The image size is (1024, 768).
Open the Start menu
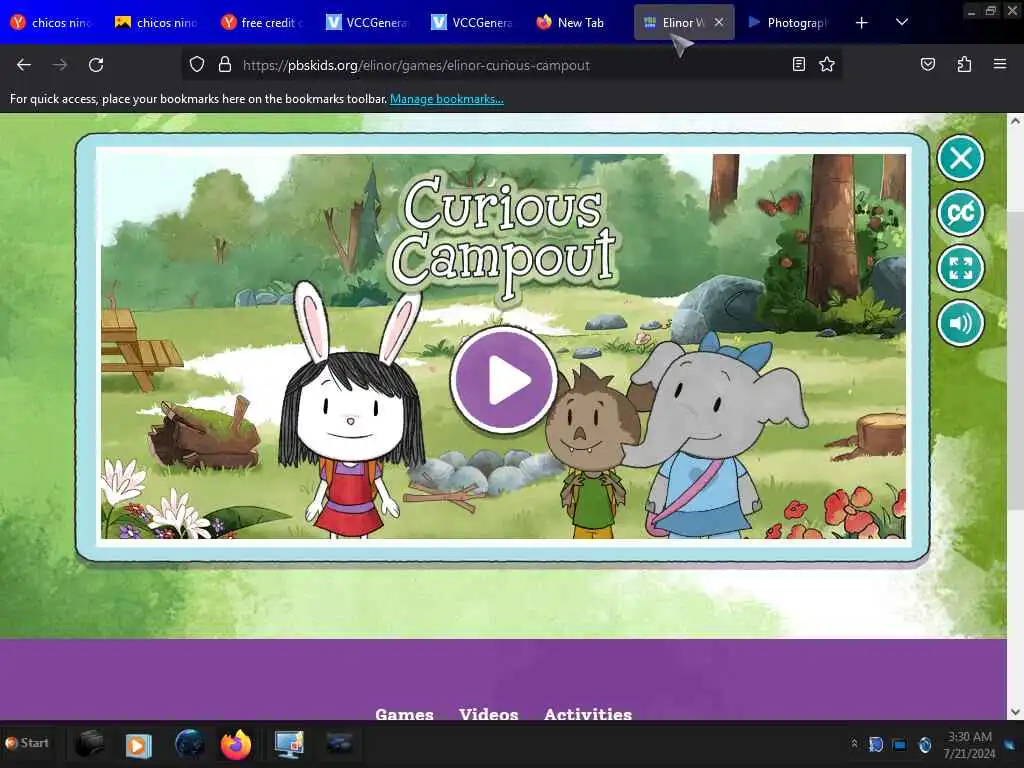(x=27, y=743)
